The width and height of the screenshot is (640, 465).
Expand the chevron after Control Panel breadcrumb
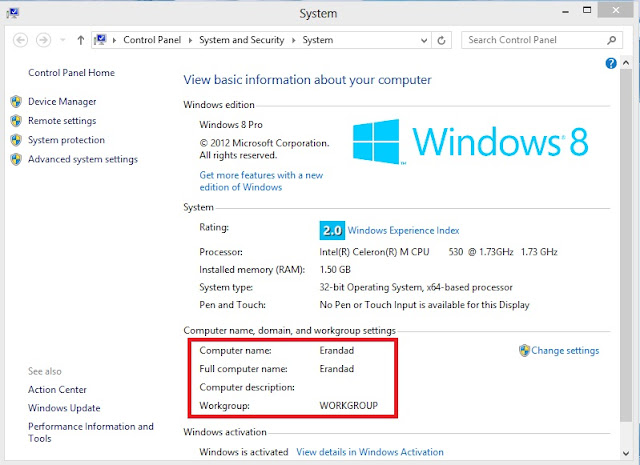[190, 40]
